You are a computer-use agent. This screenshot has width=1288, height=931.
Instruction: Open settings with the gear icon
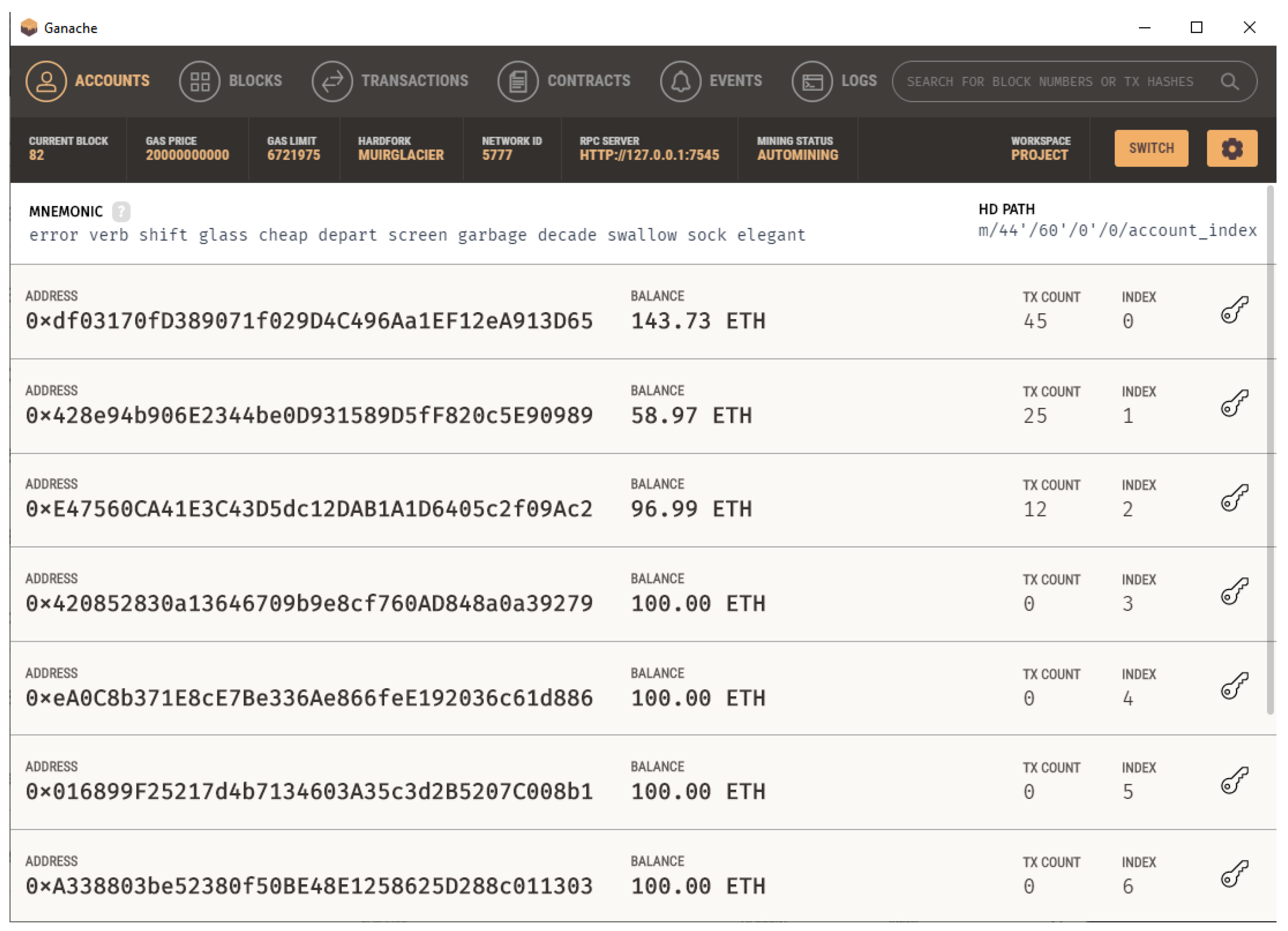(1231, 149)
